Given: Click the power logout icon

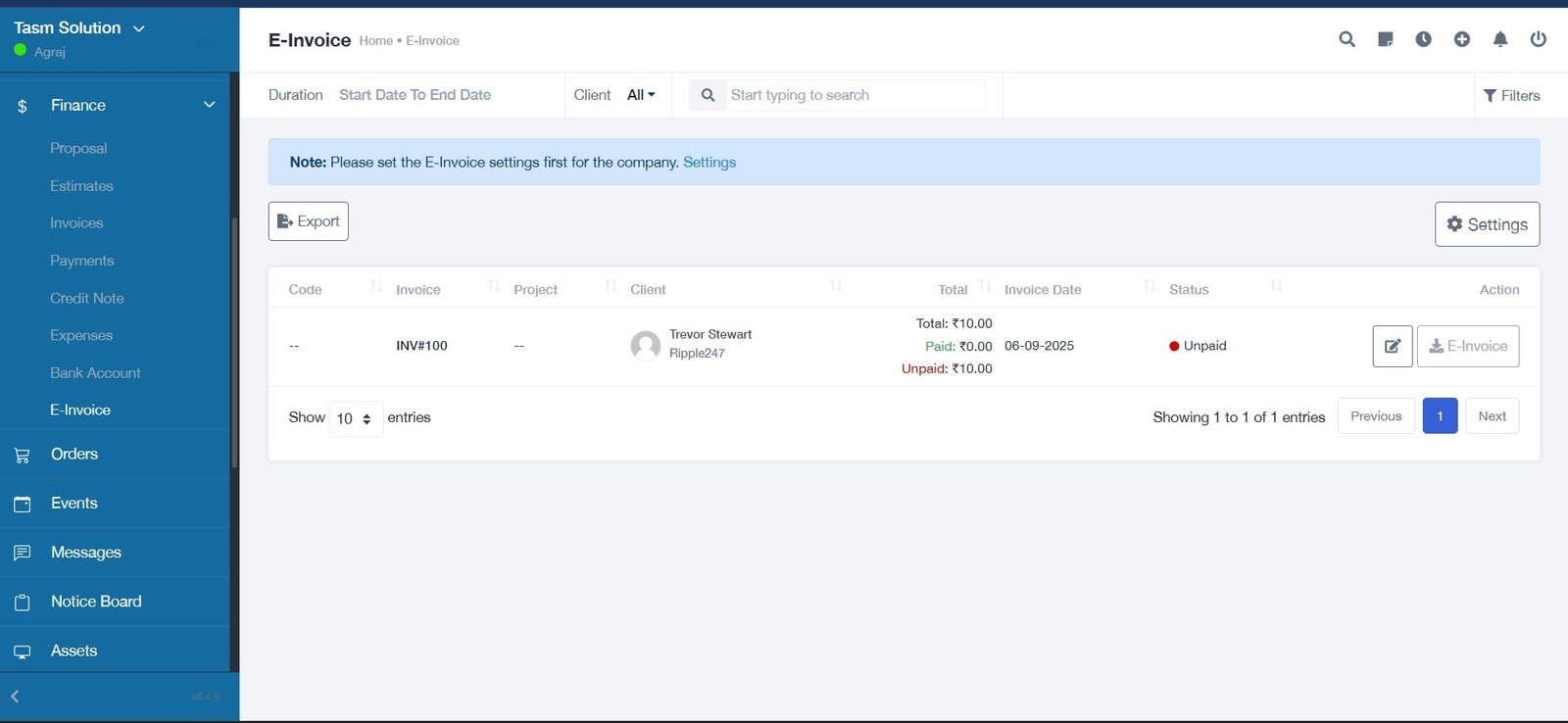Looking at the screenshot, I should coord(1538,39).
